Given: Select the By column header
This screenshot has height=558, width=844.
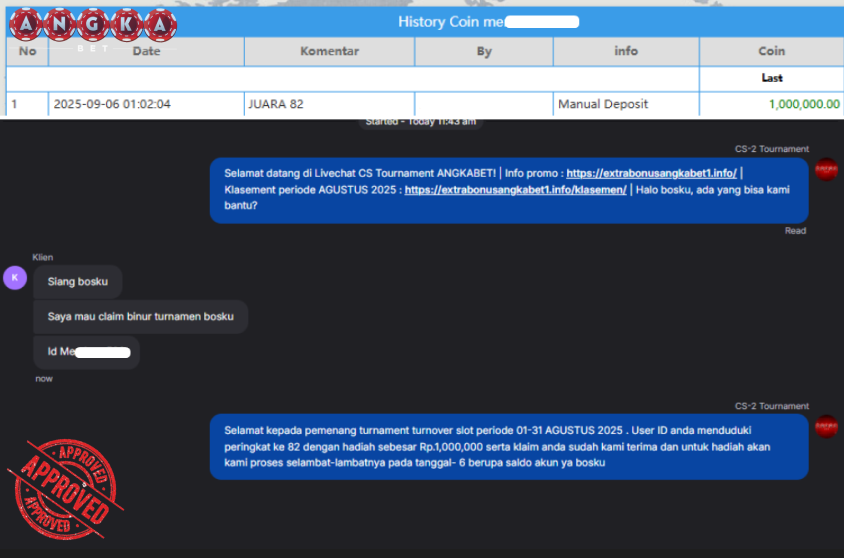Looking at the screenshot, I should pyautogui.click(x=484, y=51).
